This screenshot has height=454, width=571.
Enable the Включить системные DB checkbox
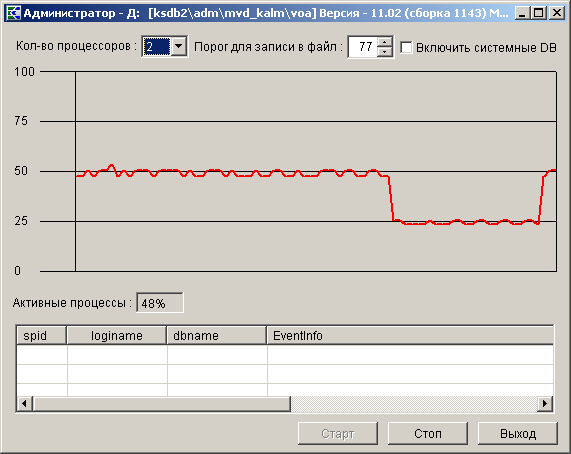(406, 47)
